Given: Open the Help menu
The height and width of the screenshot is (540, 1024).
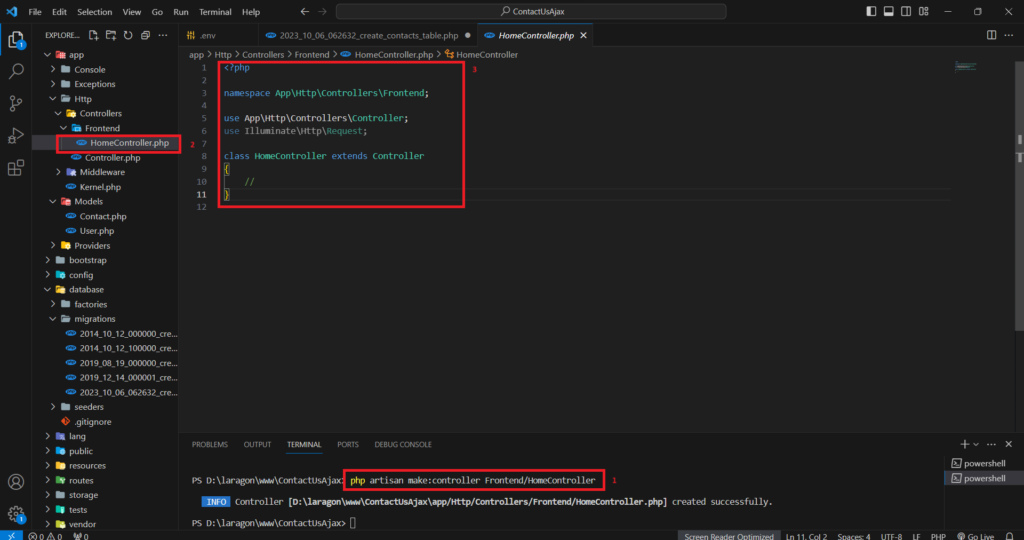Looking at the screenshot, I should (x=251, y=12).
